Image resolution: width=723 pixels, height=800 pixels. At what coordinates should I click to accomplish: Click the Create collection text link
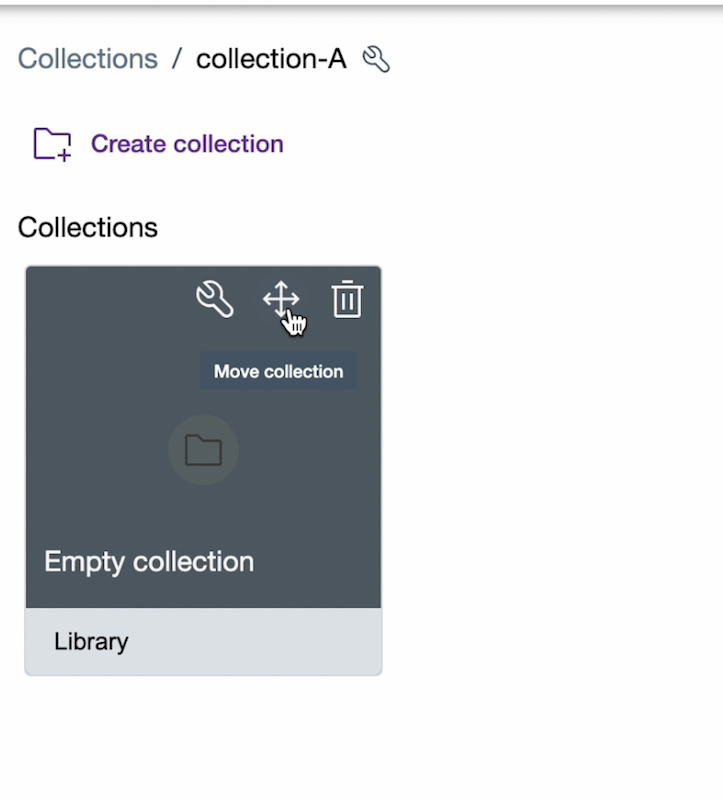pos(187,144)
